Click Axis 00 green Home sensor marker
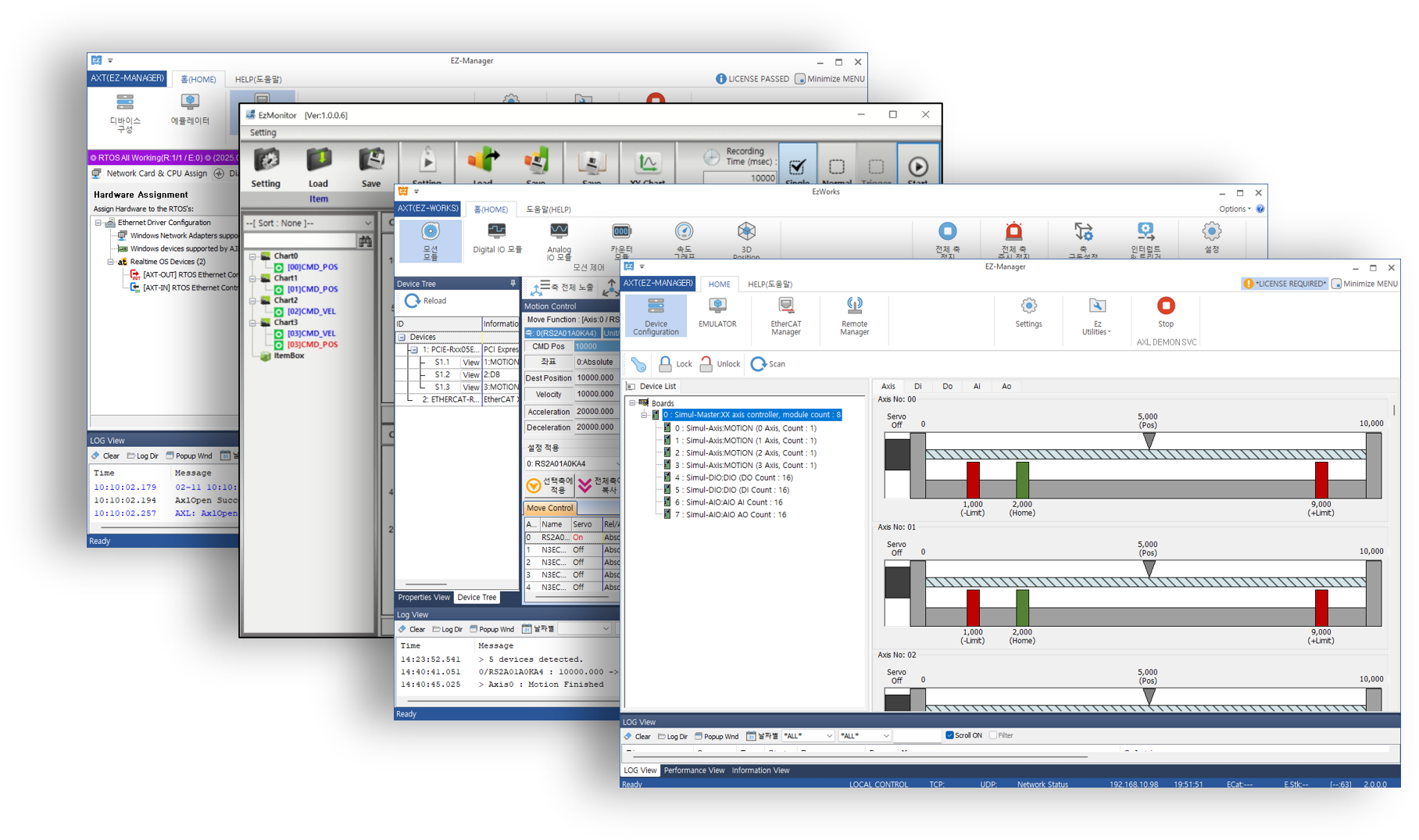 coord(1022,480)
